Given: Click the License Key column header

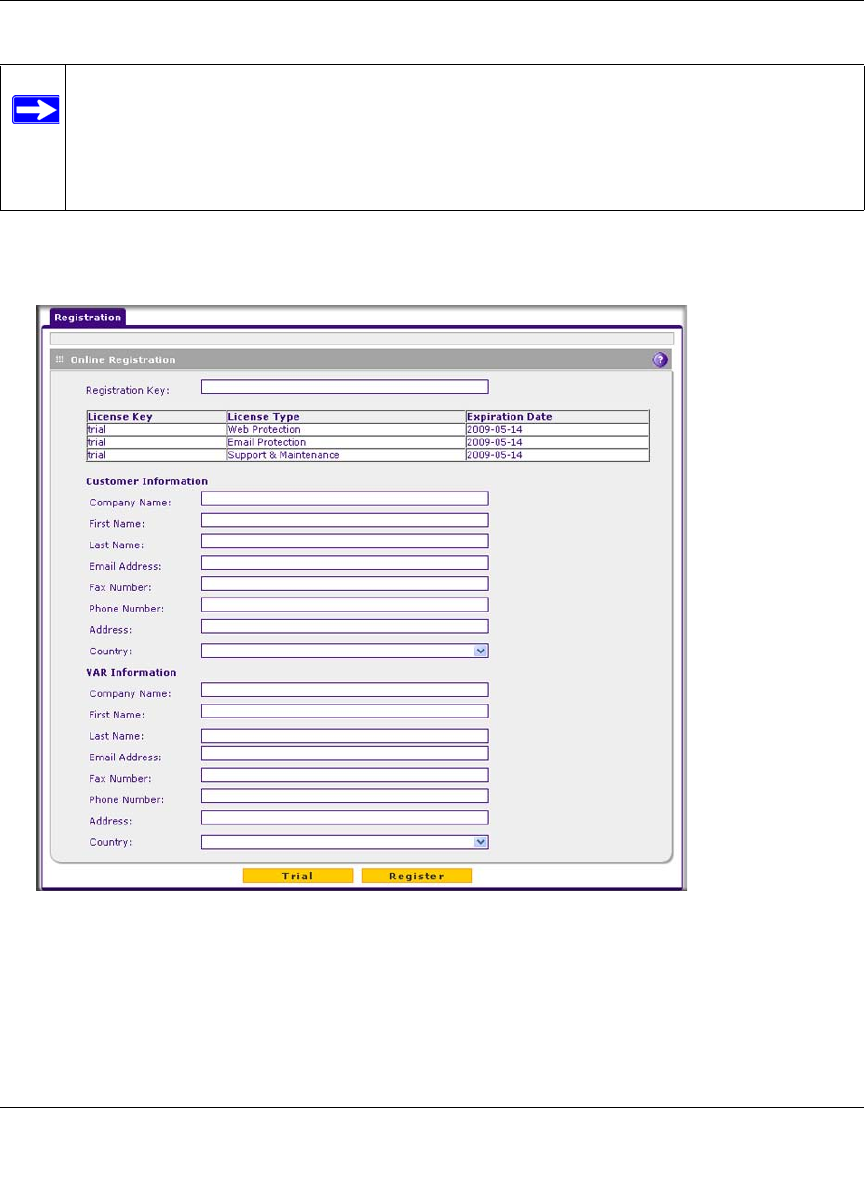Looking at the screenshot, I should (156, 417).
